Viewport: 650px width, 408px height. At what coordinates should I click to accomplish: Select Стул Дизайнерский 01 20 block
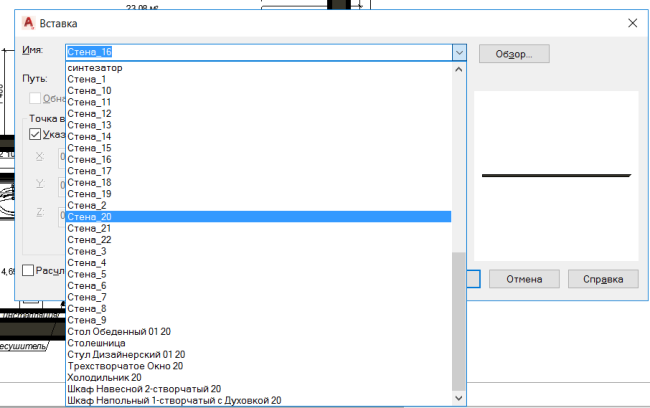point(126,354)
